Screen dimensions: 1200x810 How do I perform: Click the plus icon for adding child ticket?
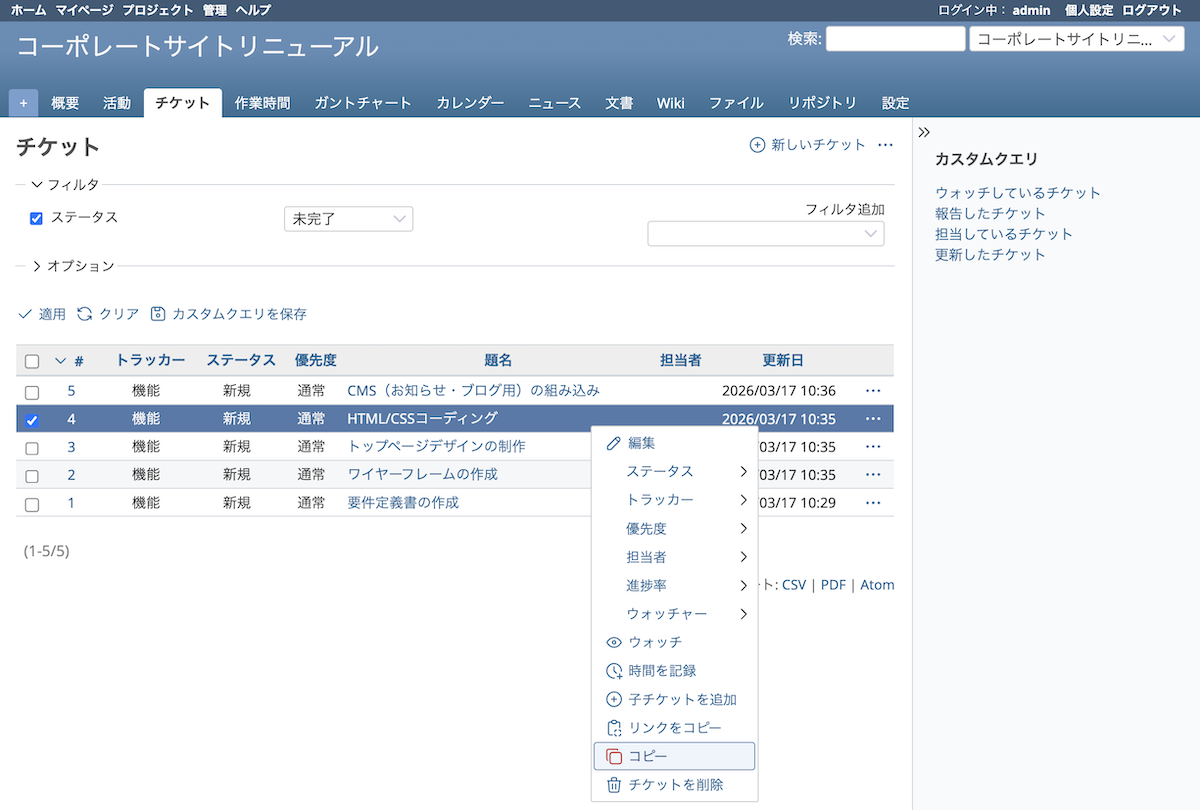tap(615, 700)
